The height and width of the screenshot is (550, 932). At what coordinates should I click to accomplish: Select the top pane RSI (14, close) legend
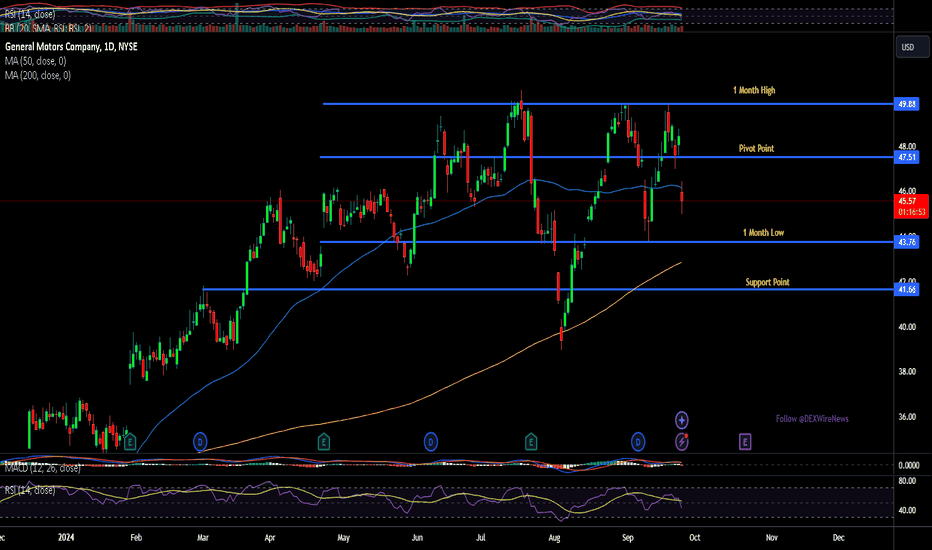pos(30,14)
